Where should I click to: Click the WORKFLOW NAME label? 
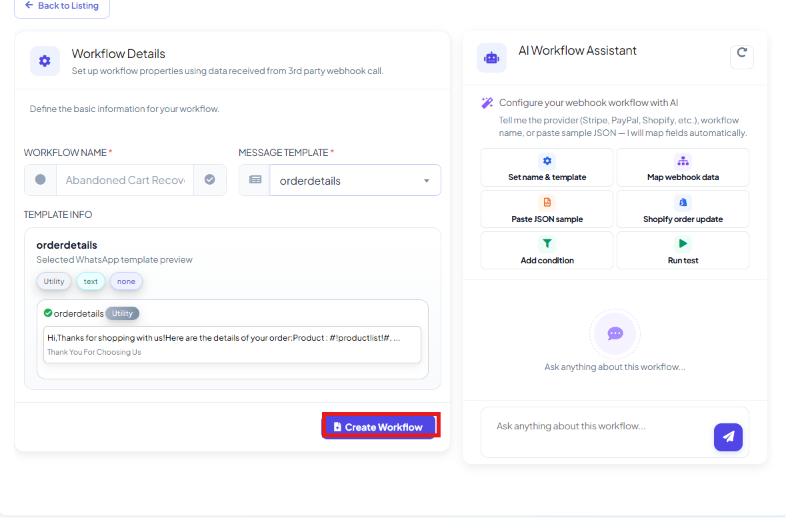point(65,152)
